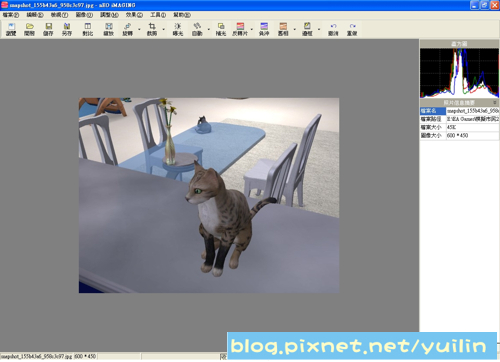Expand the 自動 auto dropdown arrow
The width and height of the screenshot is (500, 362).
tap(209, 29)
